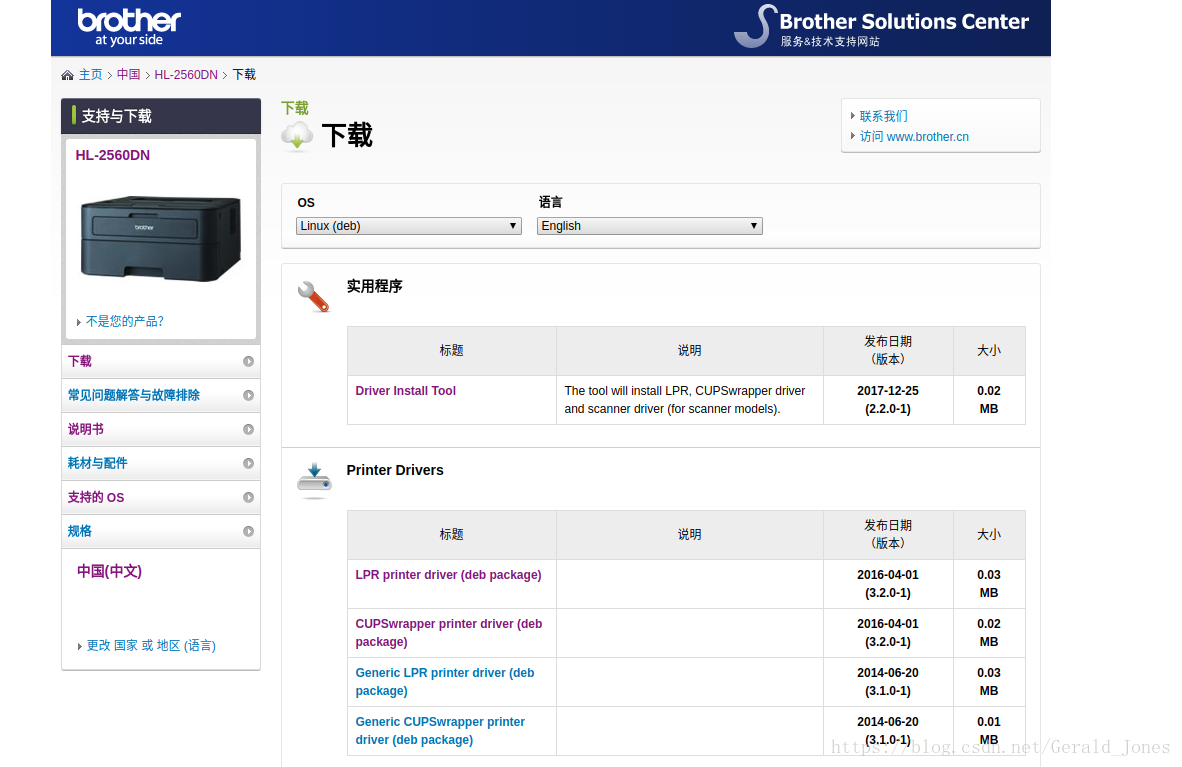
Task: Go to HL-2560DN in the breadcrumb
Action: point(185,75)
